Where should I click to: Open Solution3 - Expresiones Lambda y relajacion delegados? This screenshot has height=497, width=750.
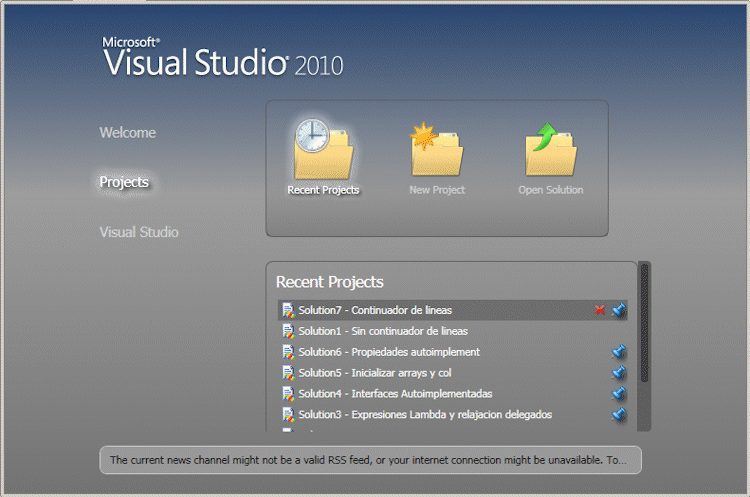pyautogui.click(x=425, y=414)
